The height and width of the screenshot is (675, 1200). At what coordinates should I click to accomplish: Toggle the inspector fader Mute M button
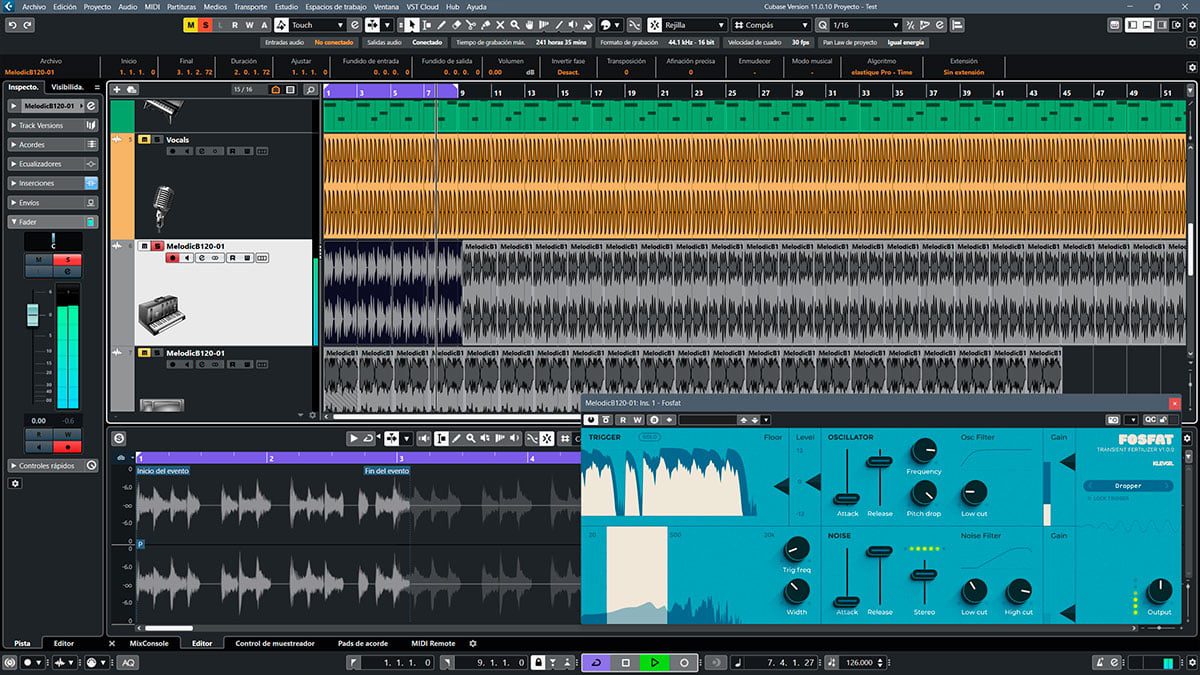[40, 260]
